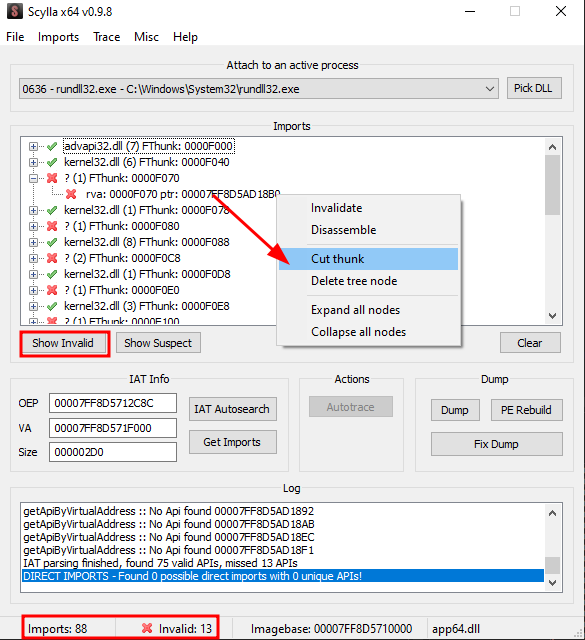Click the Get Imports button
This screenshot has width=585, height=640.
pyautogui.click(x=232, y=442)
